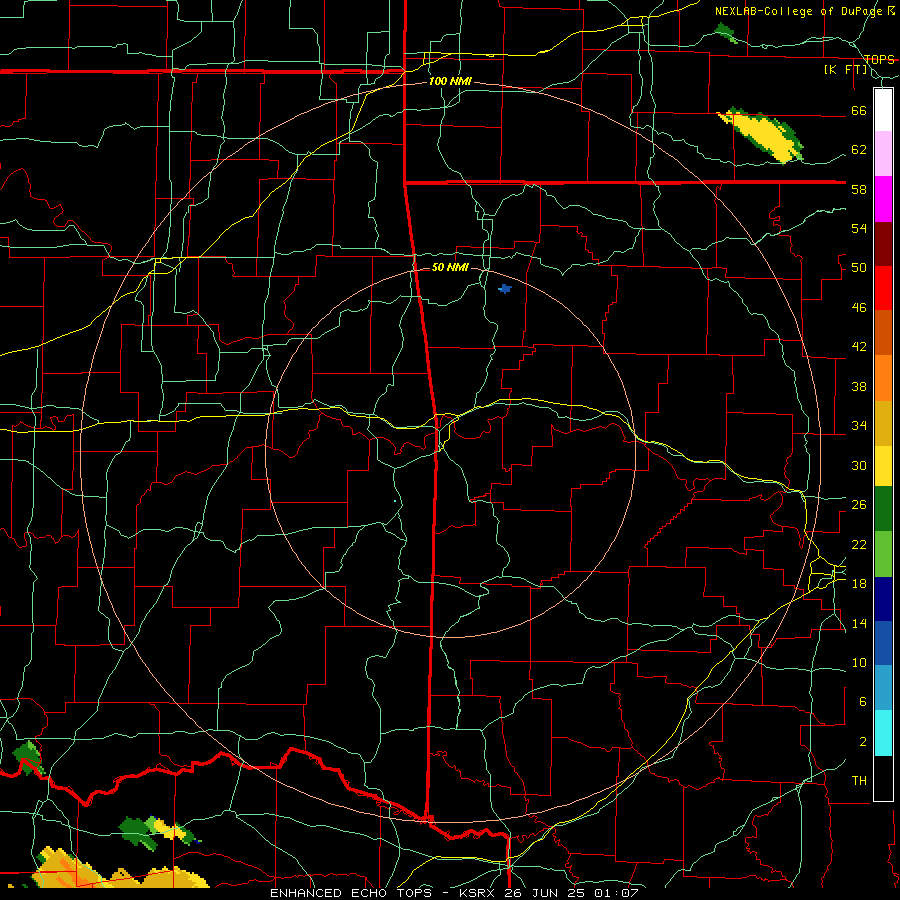The image size is (900, 900).
Task: Click the legend value 38
Action: [859, 386]
